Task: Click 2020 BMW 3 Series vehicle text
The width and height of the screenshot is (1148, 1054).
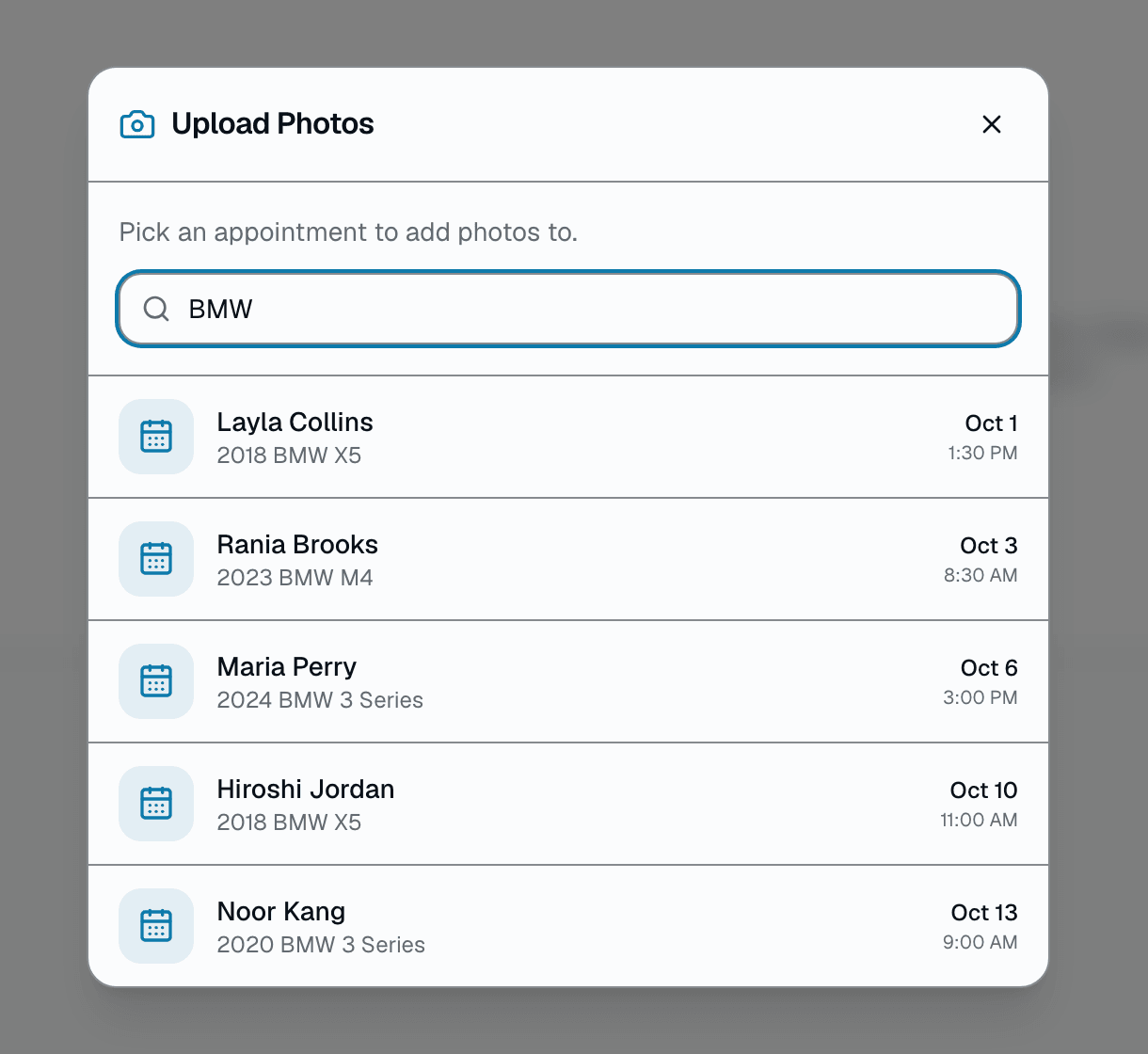Action: (x=321, y=945)
